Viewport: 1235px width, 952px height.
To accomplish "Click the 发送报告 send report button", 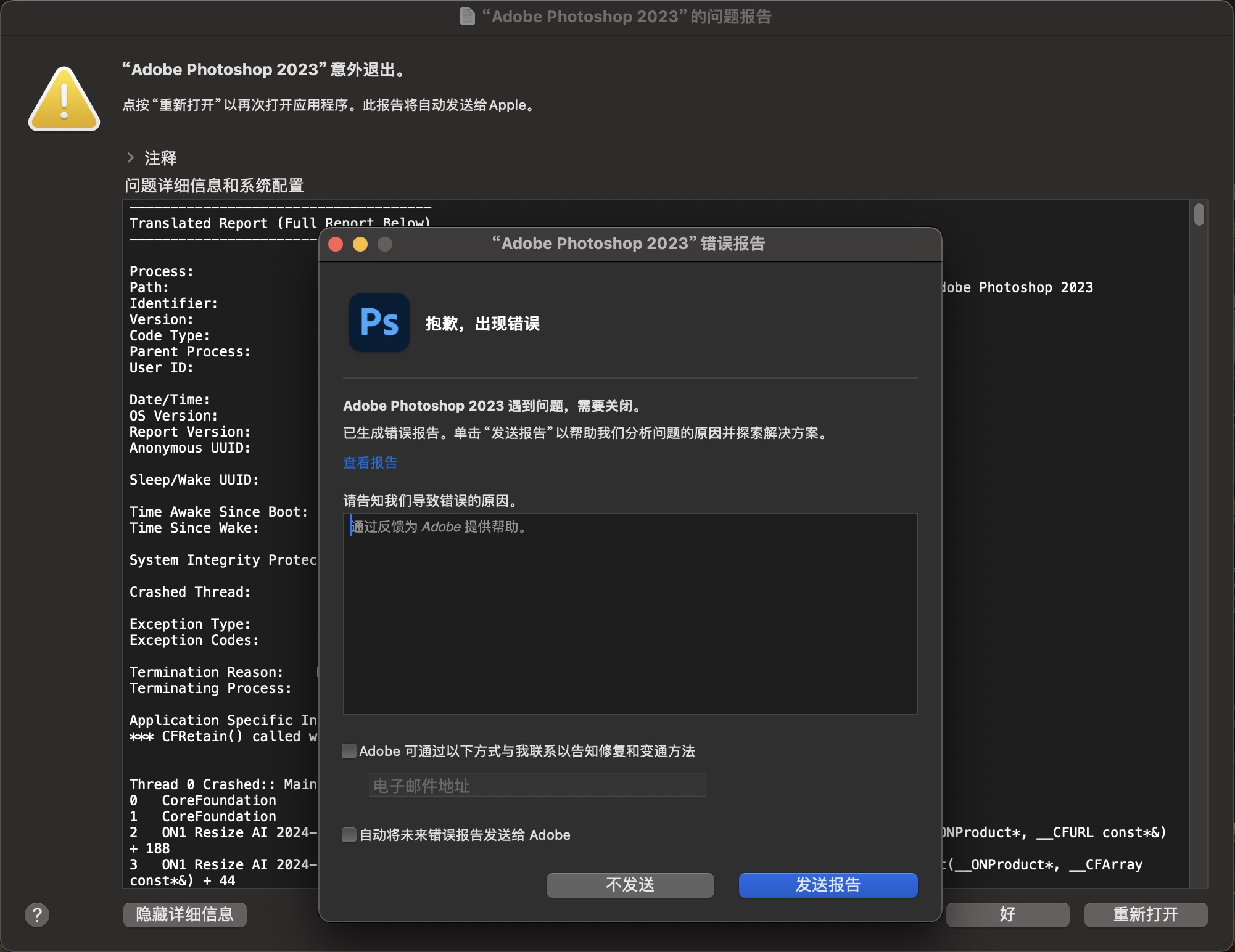I will (828, 885).
